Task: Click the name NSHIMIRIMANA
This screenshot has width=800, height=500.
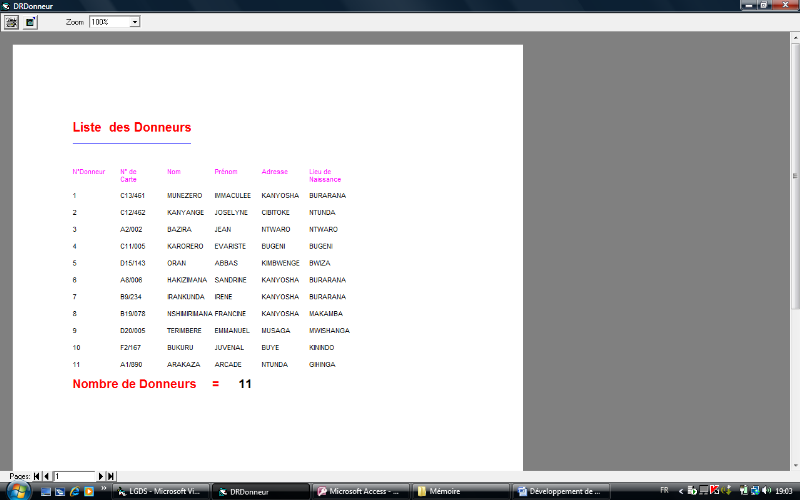Action: coord(190,314)
